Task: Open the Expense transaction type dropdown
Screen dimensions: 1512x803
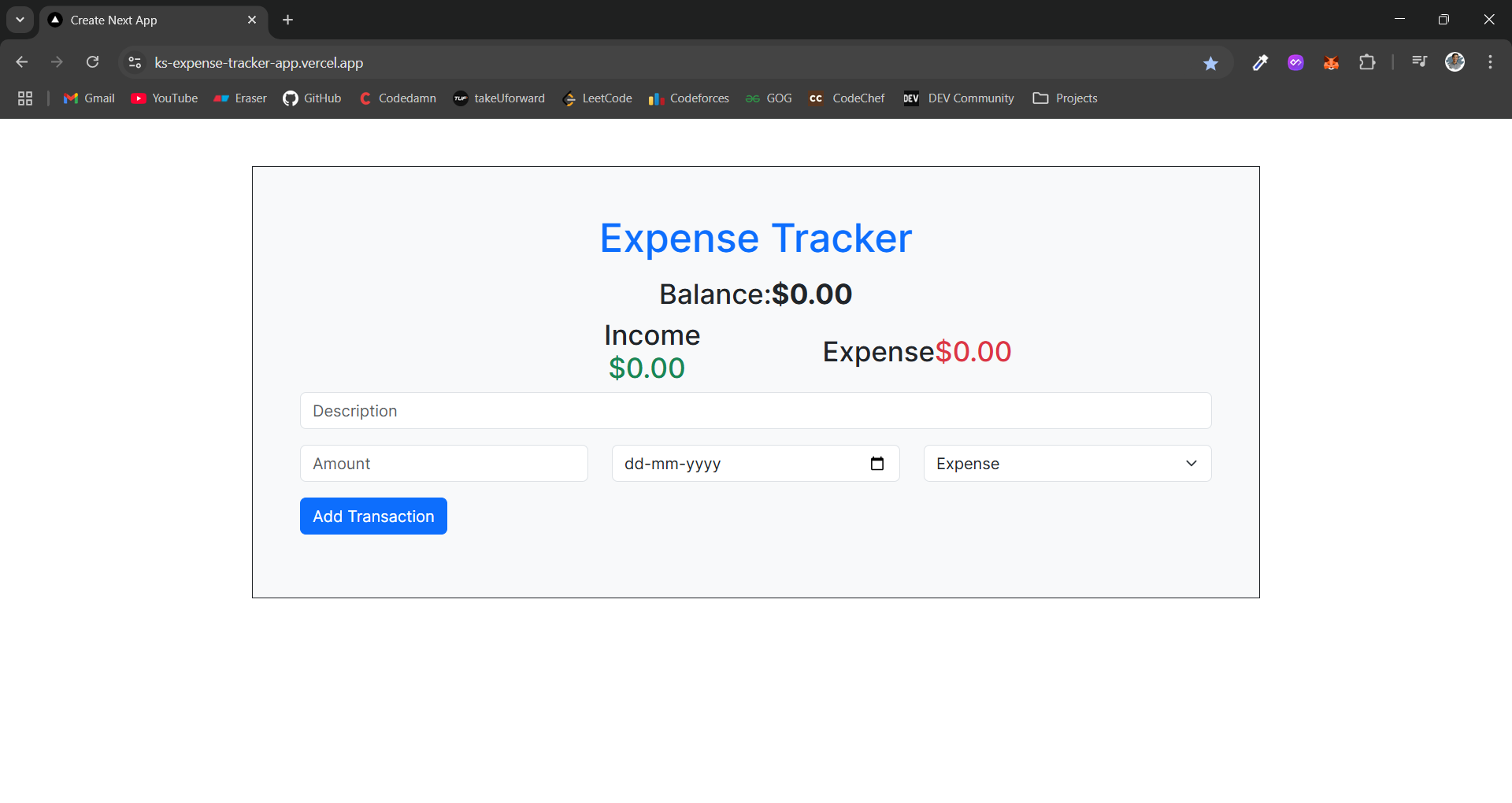Action: pyautogui.click(x=1066, y=464)
